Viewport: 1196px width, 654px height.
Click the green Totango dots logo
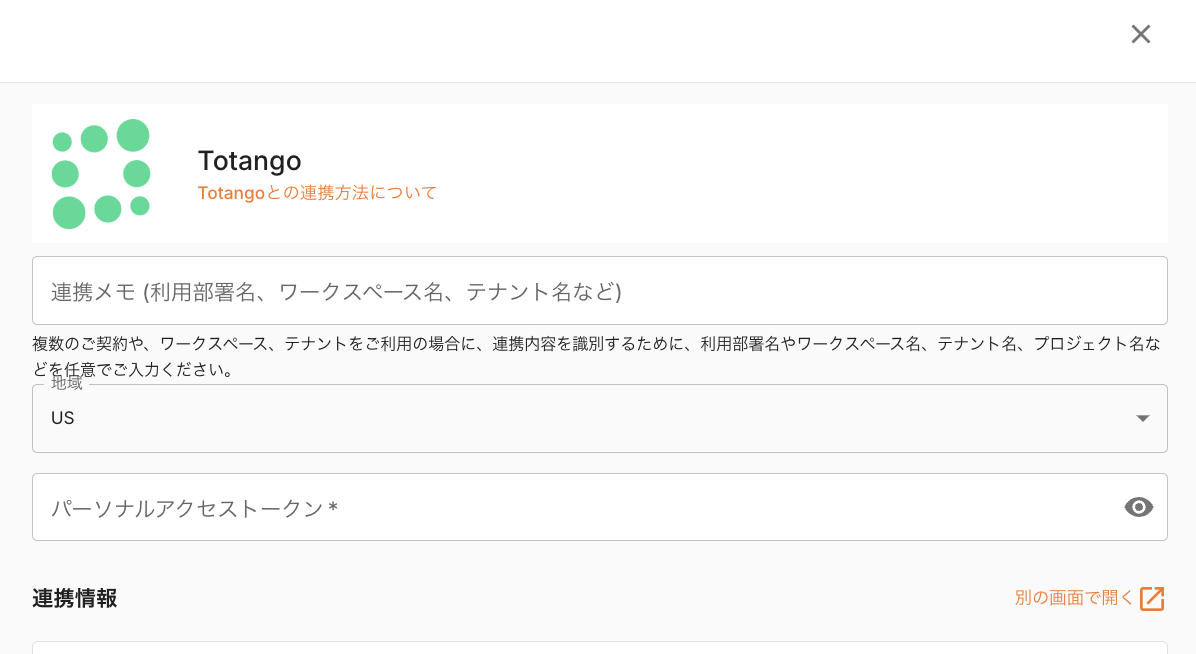[x=101, y=174]
